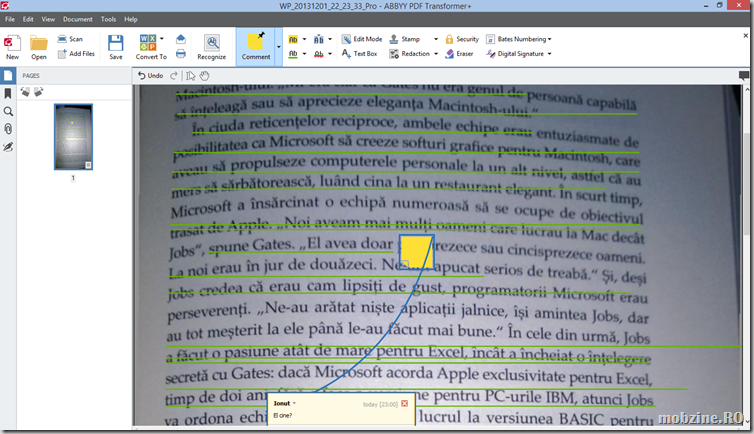Image resolution: width=754 pixels, height=434 pixels.
Task: Expand the Ionut author dropdown in note
Action: click(294, 404)
